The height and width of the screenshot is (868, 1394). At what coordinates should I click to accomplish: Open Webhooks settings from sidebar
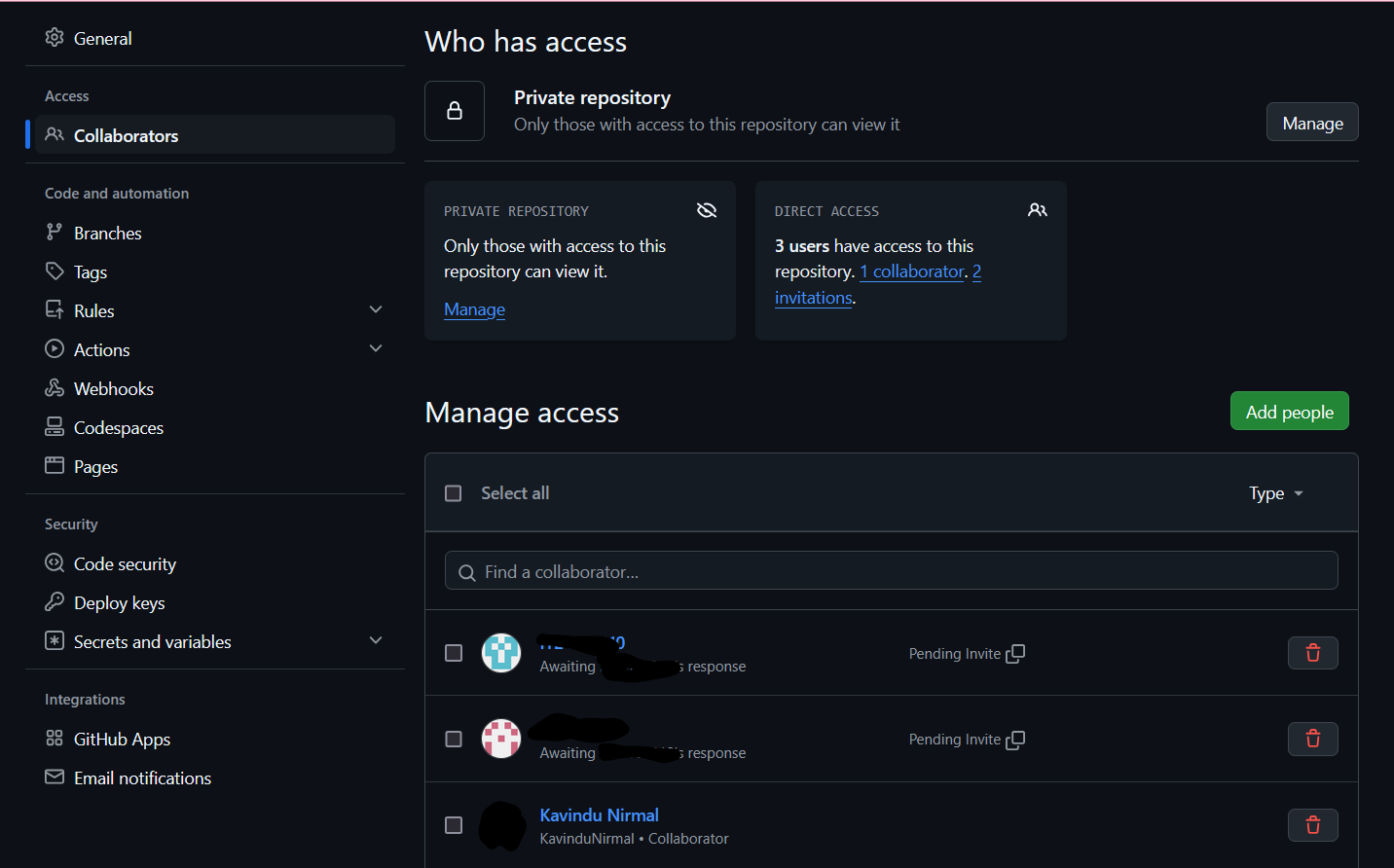pyautogui.click(x=113, y=389)
